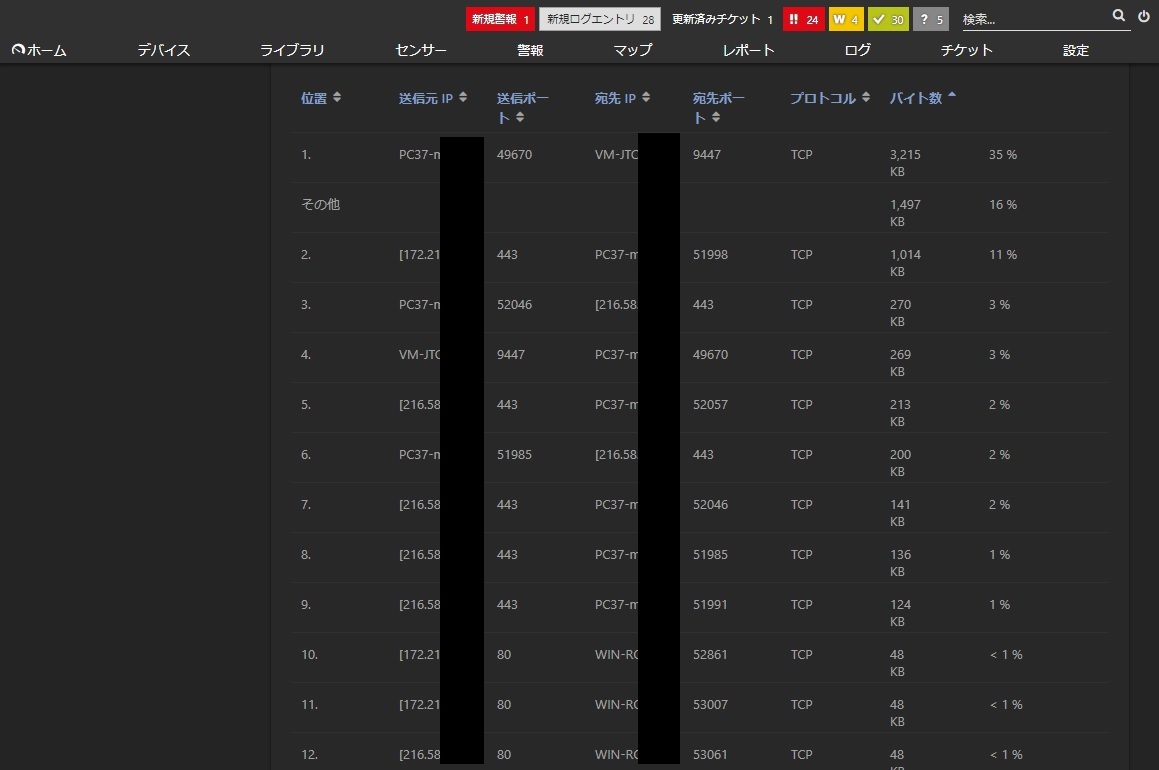The width and height of the screenshot is (1159, 770).
Task: Toggle バイト数 sort direction arrow
Action: (952, 95)
